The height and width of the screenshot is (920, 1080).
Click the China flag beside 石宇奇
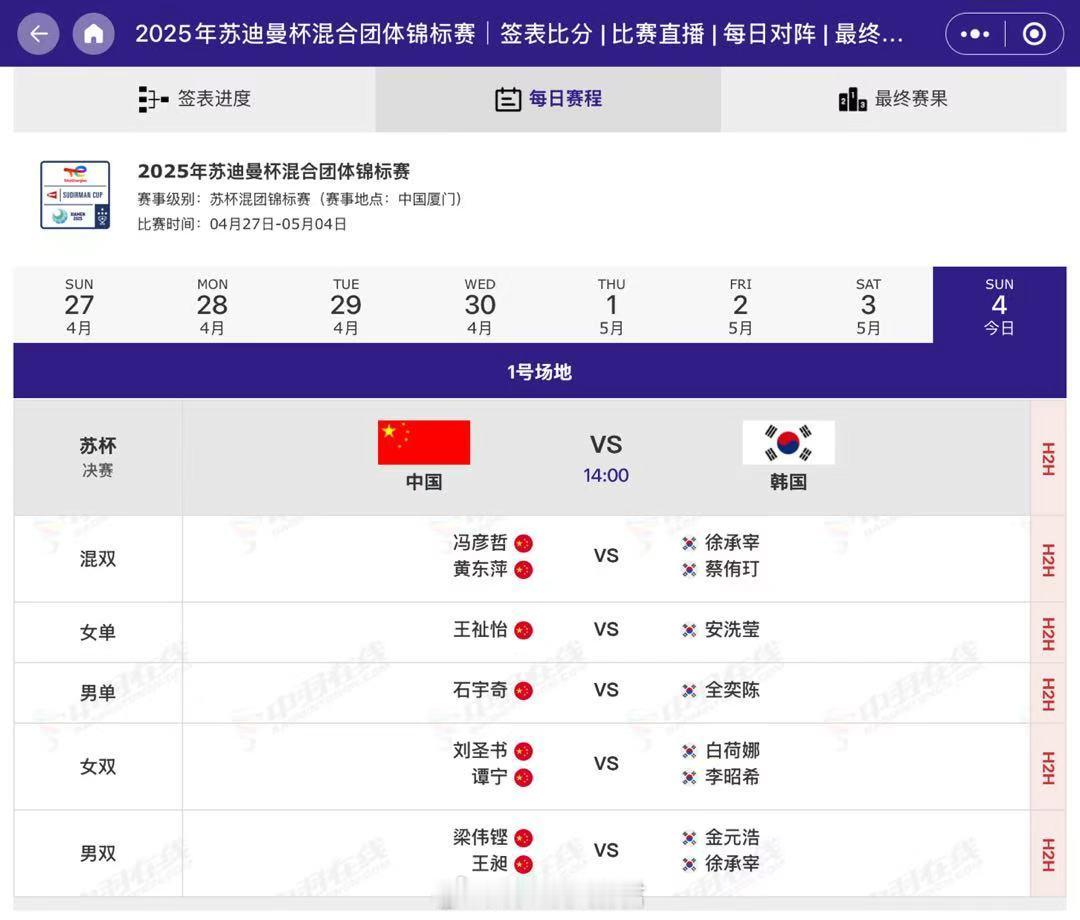523,691
